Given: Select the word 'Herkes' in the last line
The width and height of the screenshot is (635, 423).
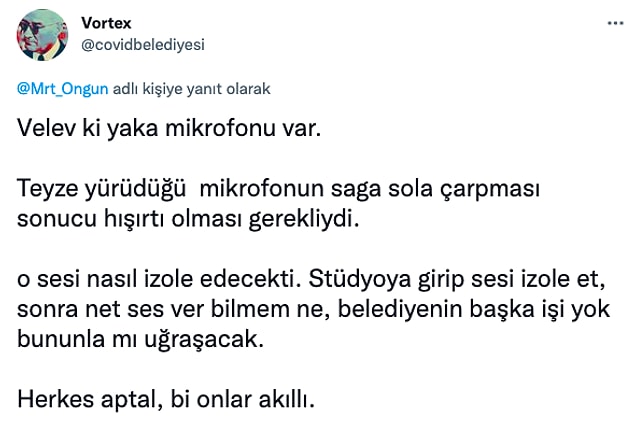Looking at the screenshot, I should [55, 400].
